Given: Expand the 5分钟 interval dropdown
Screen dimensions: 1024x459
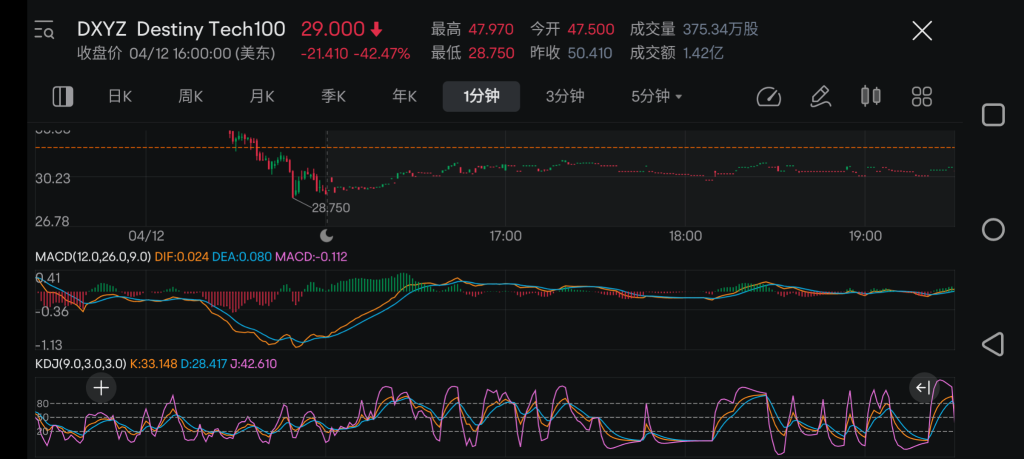Looking at the screenshot, I should (656, 97).
